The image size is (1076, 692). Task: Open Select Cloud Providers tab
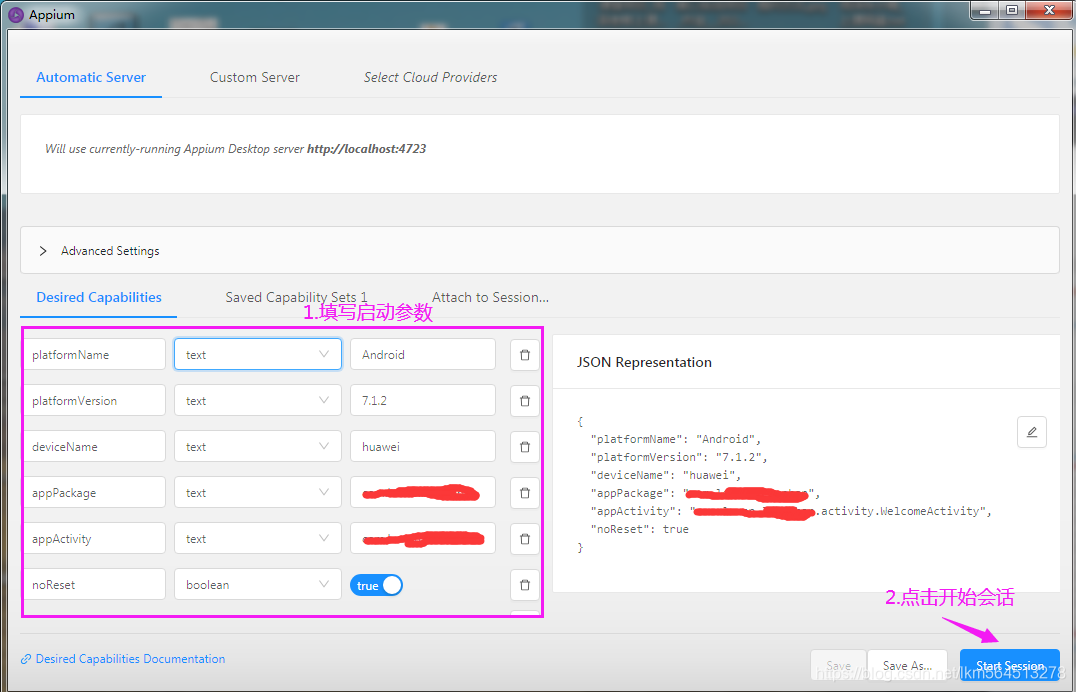click(x=430, y=78)
